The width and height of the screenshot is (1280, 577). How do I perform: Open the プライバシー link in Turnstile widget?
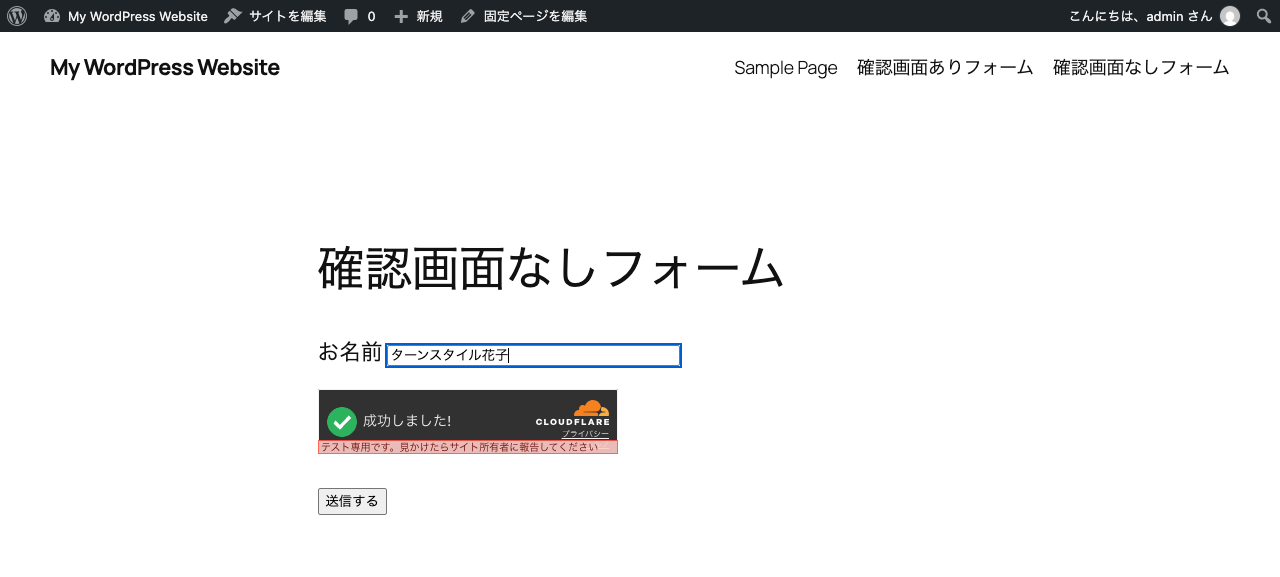pos(585,434)
